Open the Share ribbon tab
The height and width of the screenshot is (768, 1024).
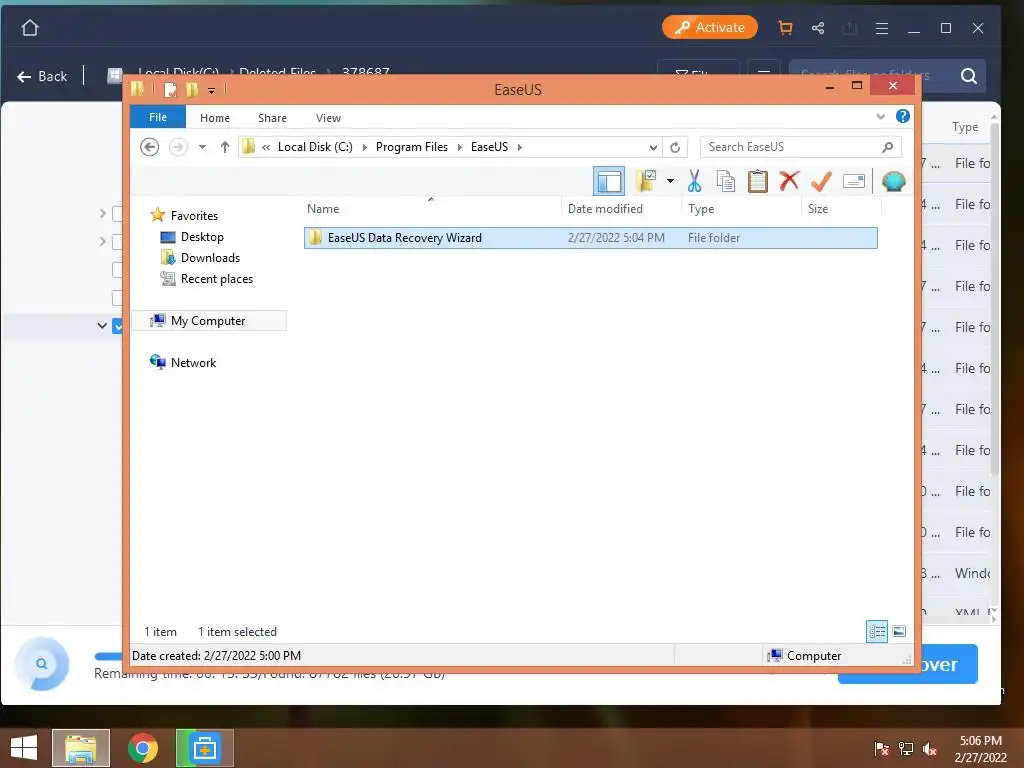coord(272,118)
